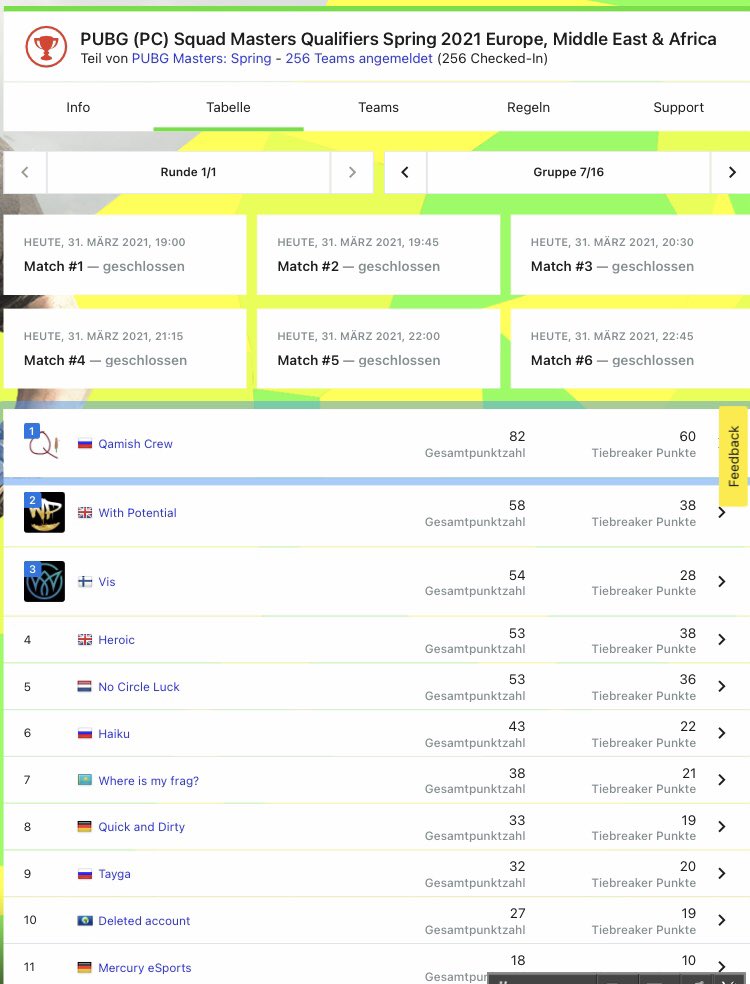
Task: Go to previous group with left arrow
Action: point(405,172)
